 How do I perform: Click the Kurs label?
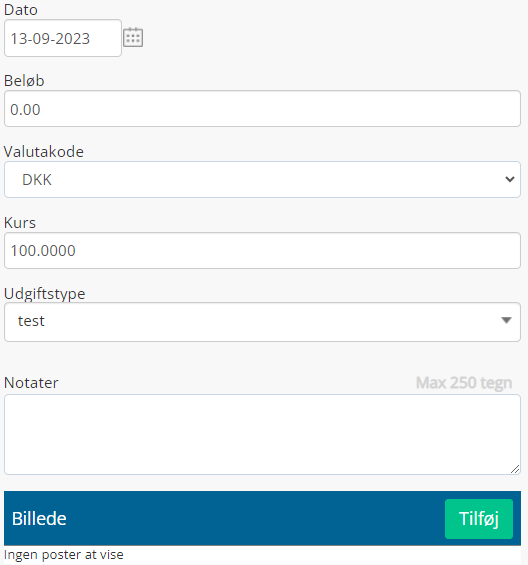[x=20, y=223]
